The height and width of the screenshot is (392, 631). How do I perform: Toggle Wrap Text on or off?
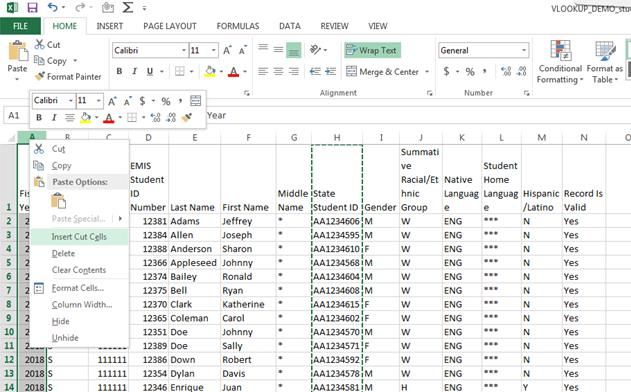[x=371, y=50]
